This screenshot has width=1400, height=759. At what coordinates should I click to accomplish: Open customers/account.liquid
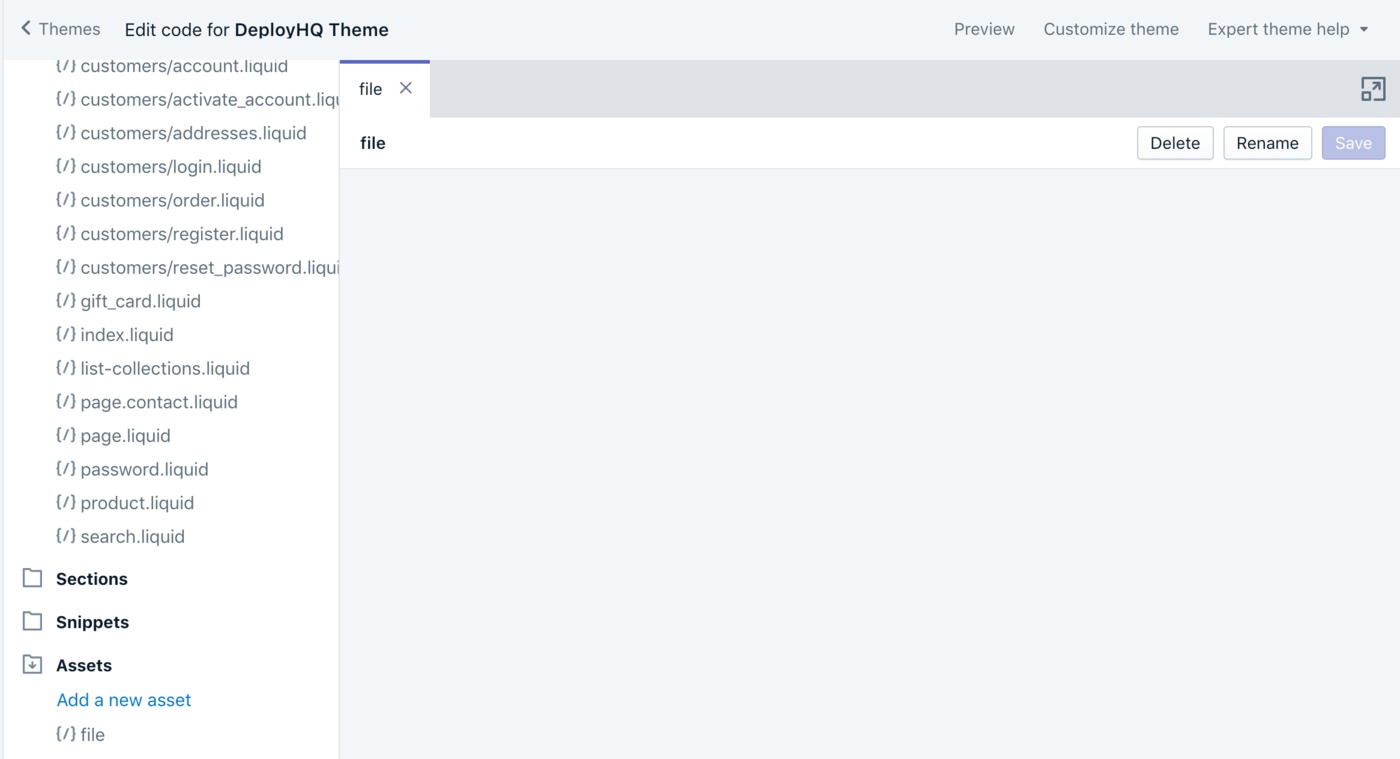(x=184, y=67)
